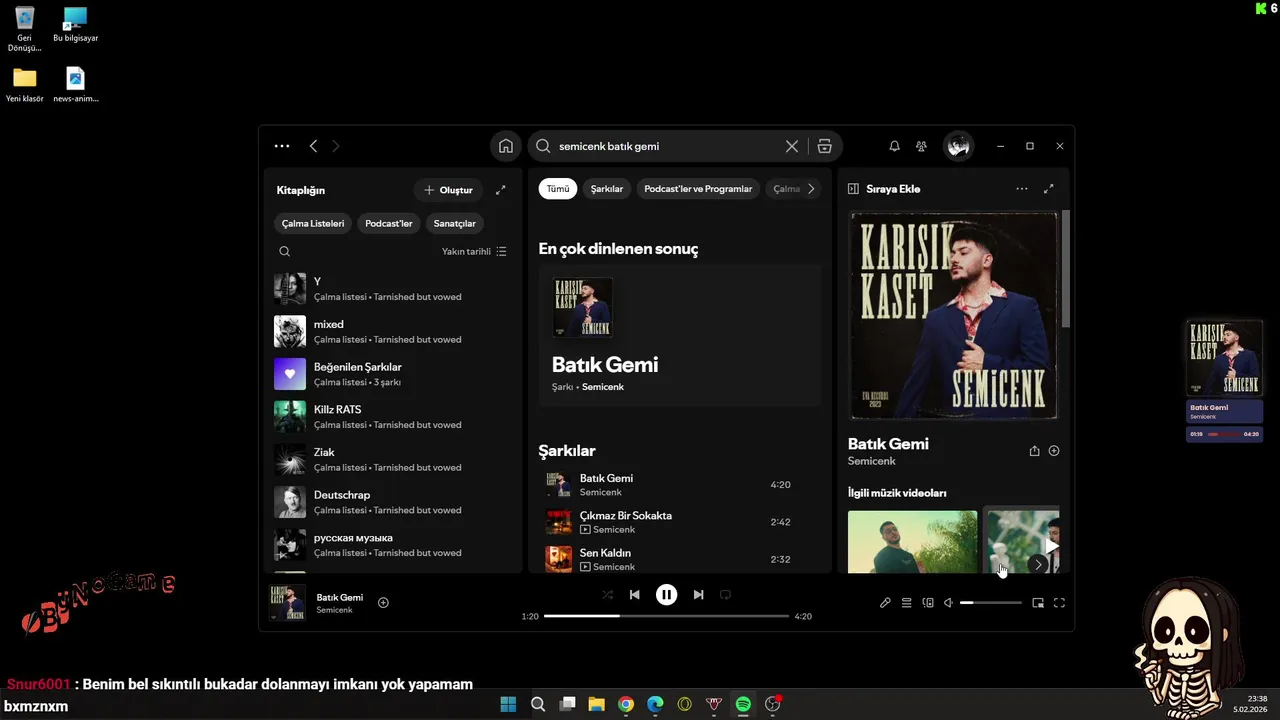1280x720 pixels.
Task: Pause the playing song
Action: click(666, 595)
